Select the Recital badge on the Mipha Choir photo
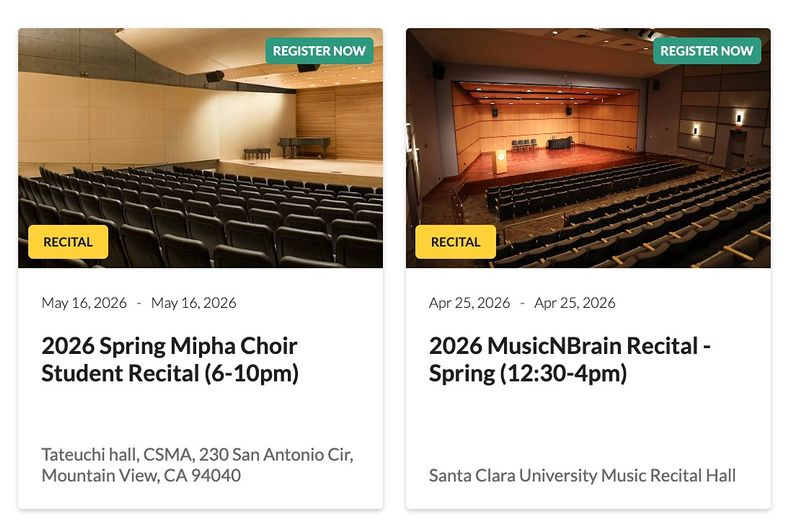 coord(68,242)
